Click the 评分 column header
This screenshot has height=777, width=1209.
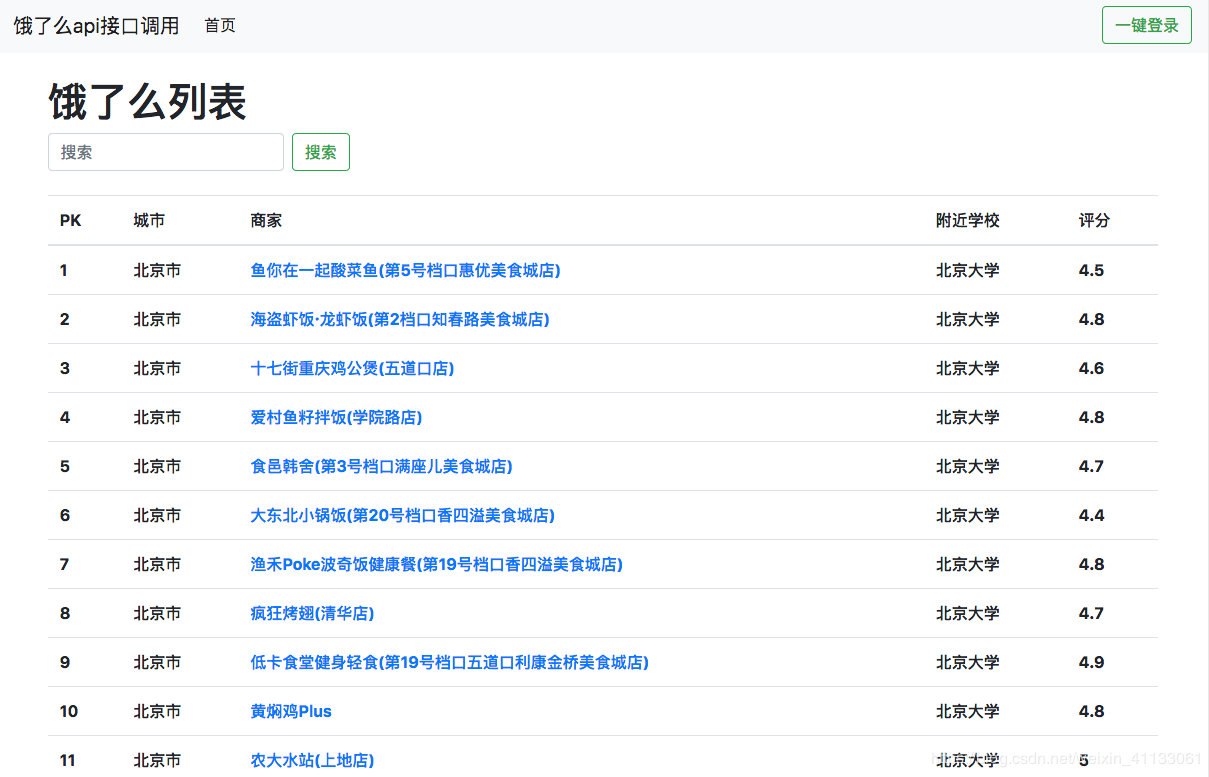tap(1094, 220)
